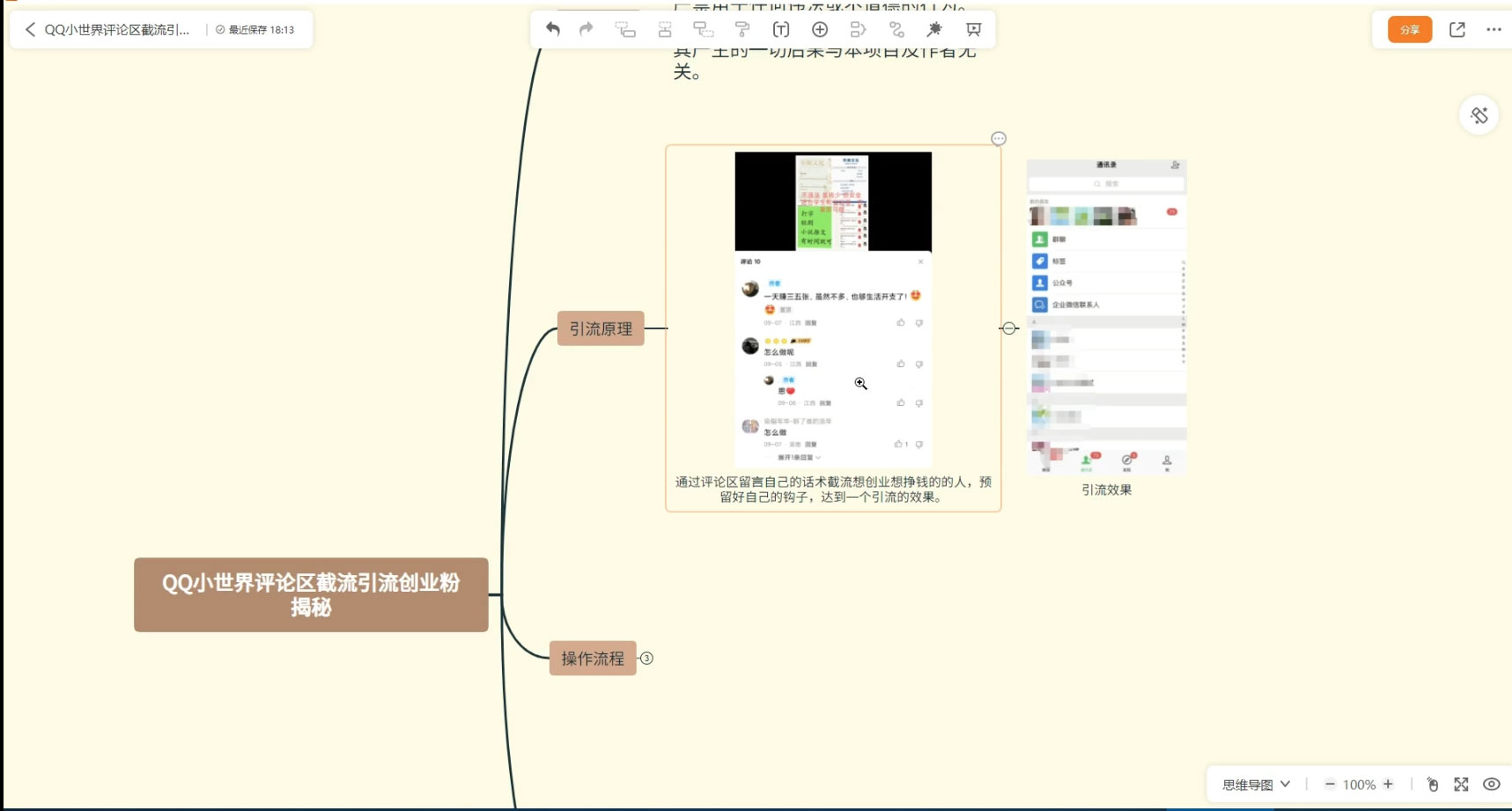
Task: Click the undo icon
Action: pyautogui.click(x=552, y=29)
